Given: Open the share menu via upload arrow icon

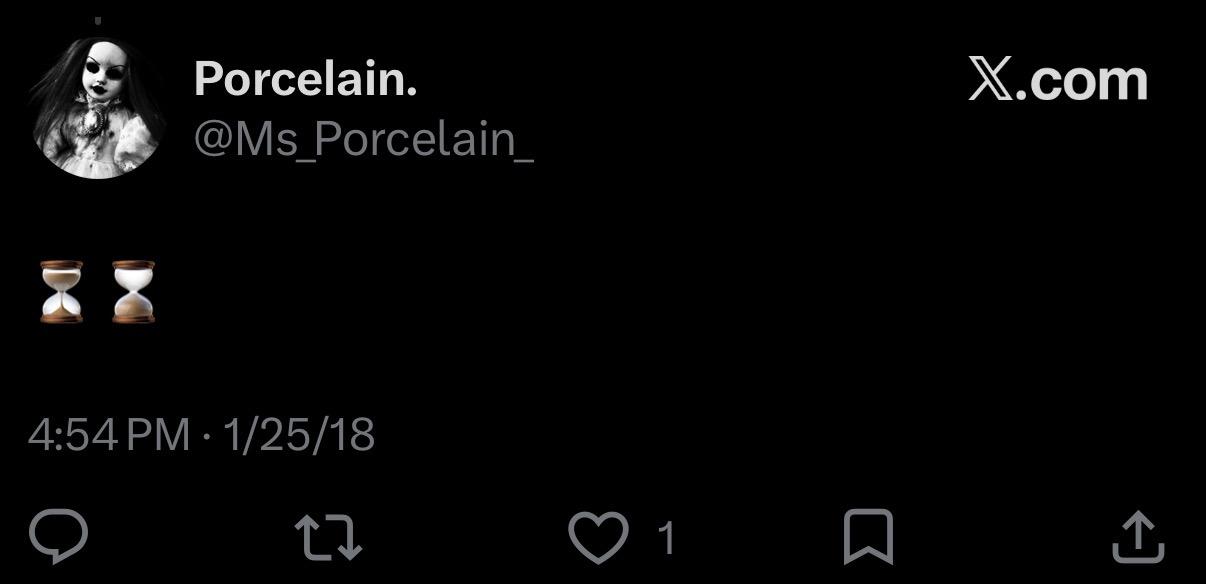Looking at the screenshot, I should click(1139, 537).
